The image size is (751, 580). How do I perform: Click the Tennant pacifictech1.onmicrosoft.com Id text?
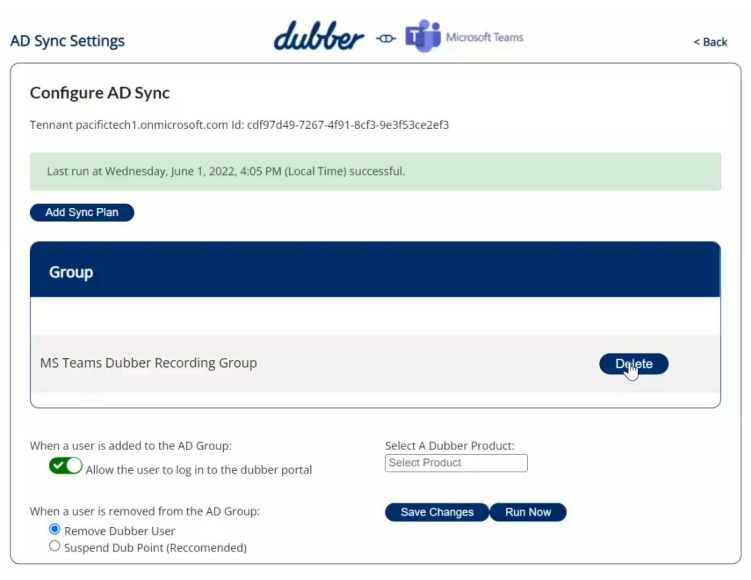(239, 125)
